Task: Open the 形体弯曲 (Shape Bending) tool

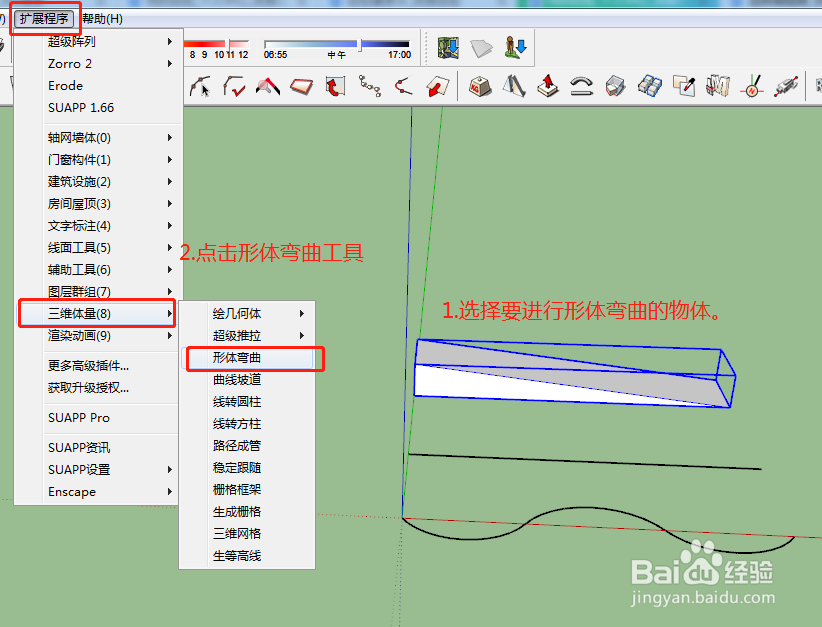Action: coord(255,359)
